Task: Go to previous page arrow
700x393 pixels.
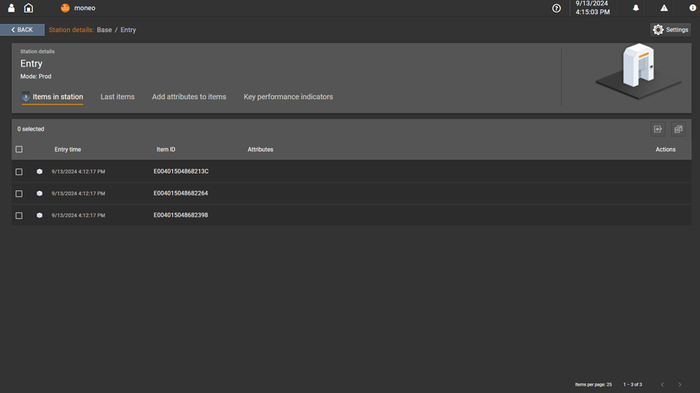Action: click(662, 385)
